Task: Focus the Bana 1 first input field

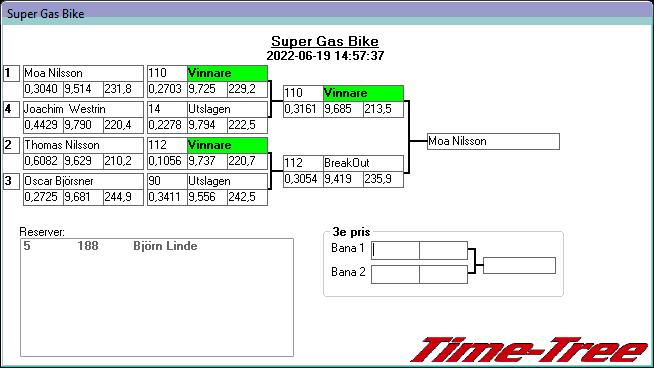Action: 395,250
